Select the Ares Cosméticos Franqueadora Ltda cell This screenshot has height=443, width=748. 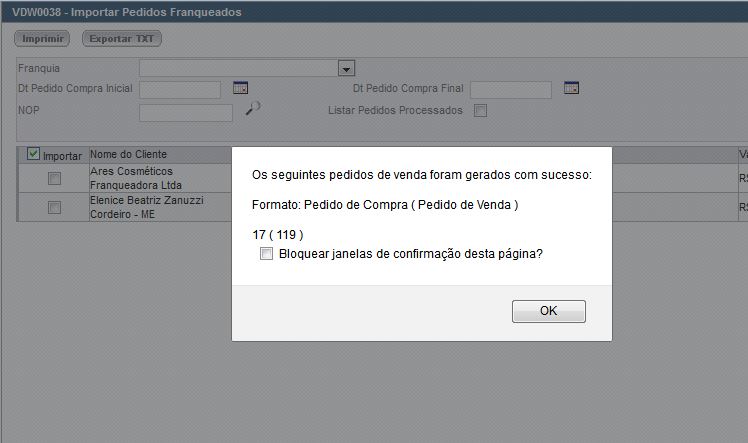click(136, 178)
